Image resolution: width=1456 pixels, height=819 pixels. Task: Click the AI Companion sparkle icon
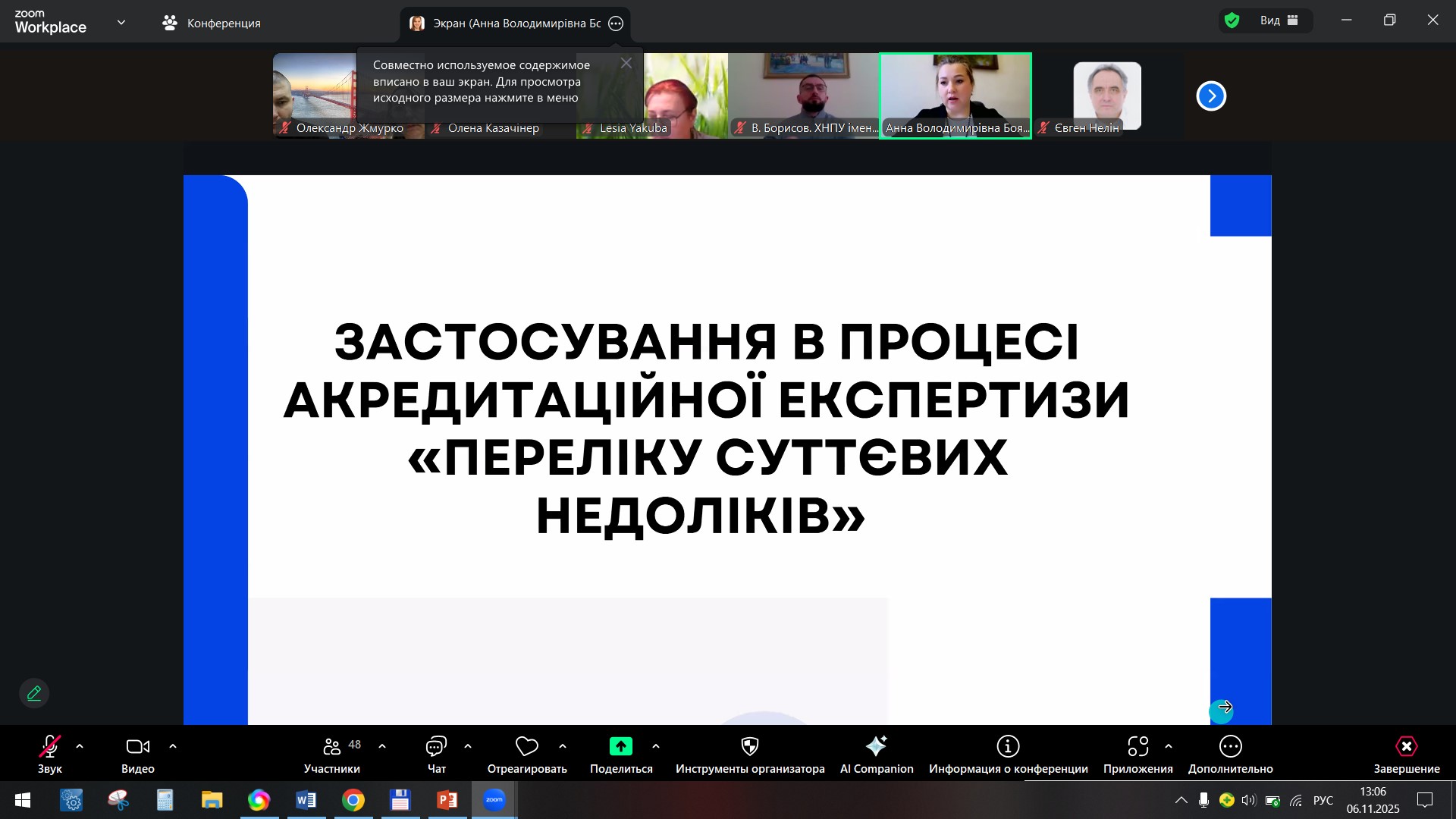coord(876,747)
